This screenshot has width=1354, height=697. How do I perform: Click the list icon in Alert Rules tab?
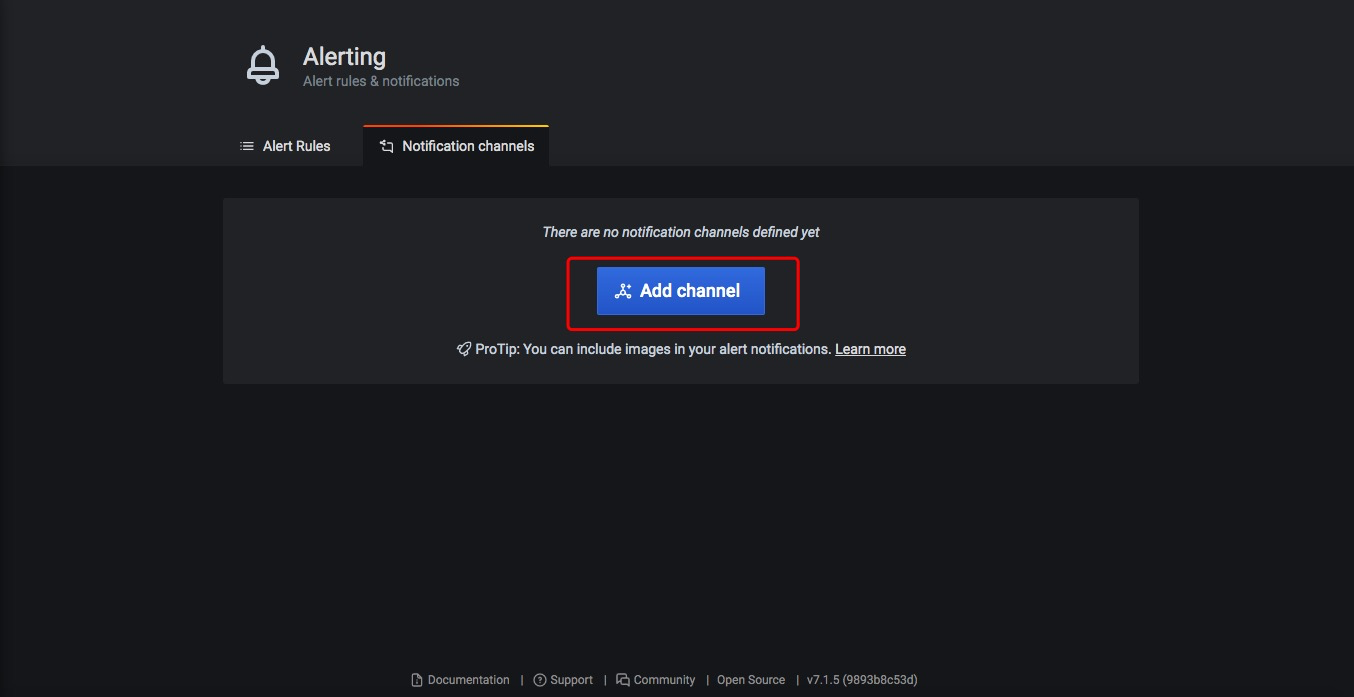[x=247, y=146]
